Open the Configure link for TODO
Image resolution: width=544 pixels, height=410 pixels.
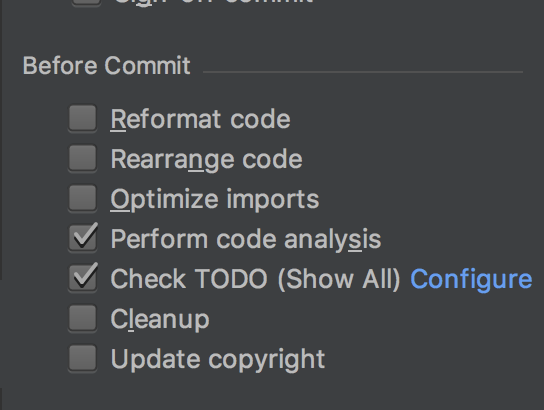point(471,279)
